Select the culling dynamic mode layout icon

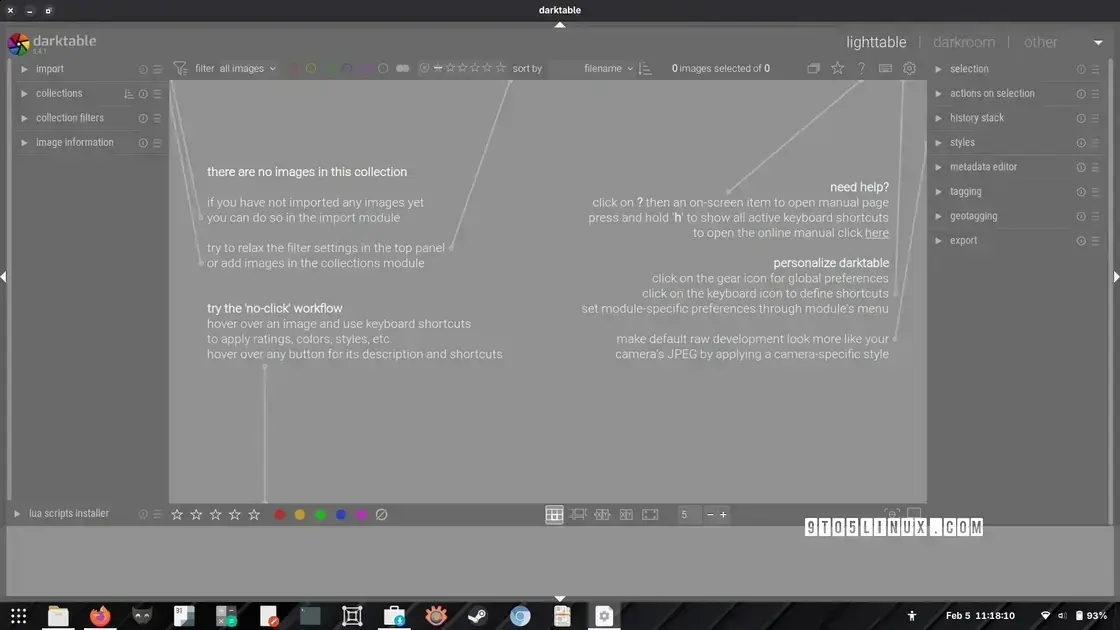pyautogui.click(x=626, y=514)
